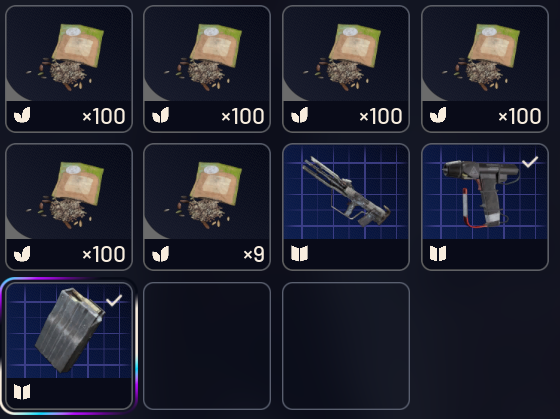Click the ×9 quantity label
This screenshot has width=560, height=419.
pyautogui.click(x=254, y=254)
